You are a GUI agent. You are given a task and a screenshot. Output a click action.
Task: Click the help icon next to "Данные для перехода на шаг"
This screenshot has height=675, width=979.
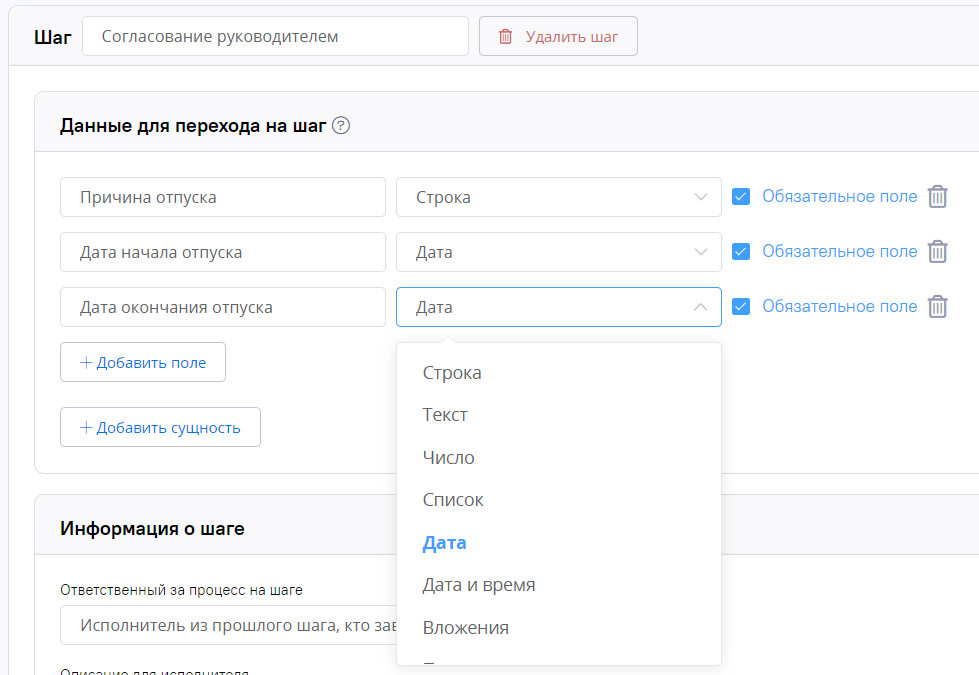(x=340, y=126)
